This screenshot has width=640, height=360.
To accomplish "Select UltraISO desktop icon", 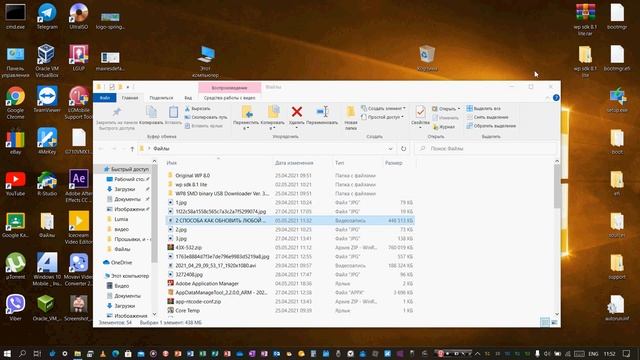I will pyautogui.click(x=78, y=16).
